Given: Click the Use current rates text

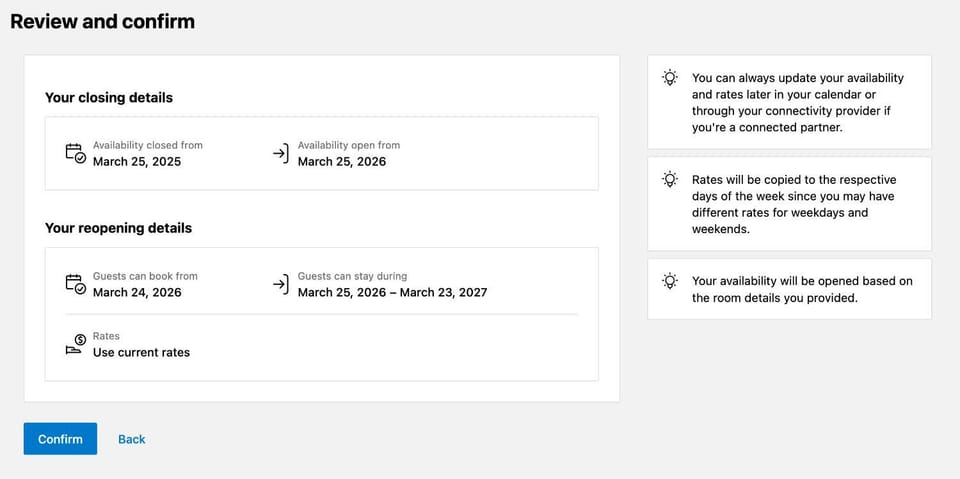Looking at the screenshot, I should (x=141, y=352).
